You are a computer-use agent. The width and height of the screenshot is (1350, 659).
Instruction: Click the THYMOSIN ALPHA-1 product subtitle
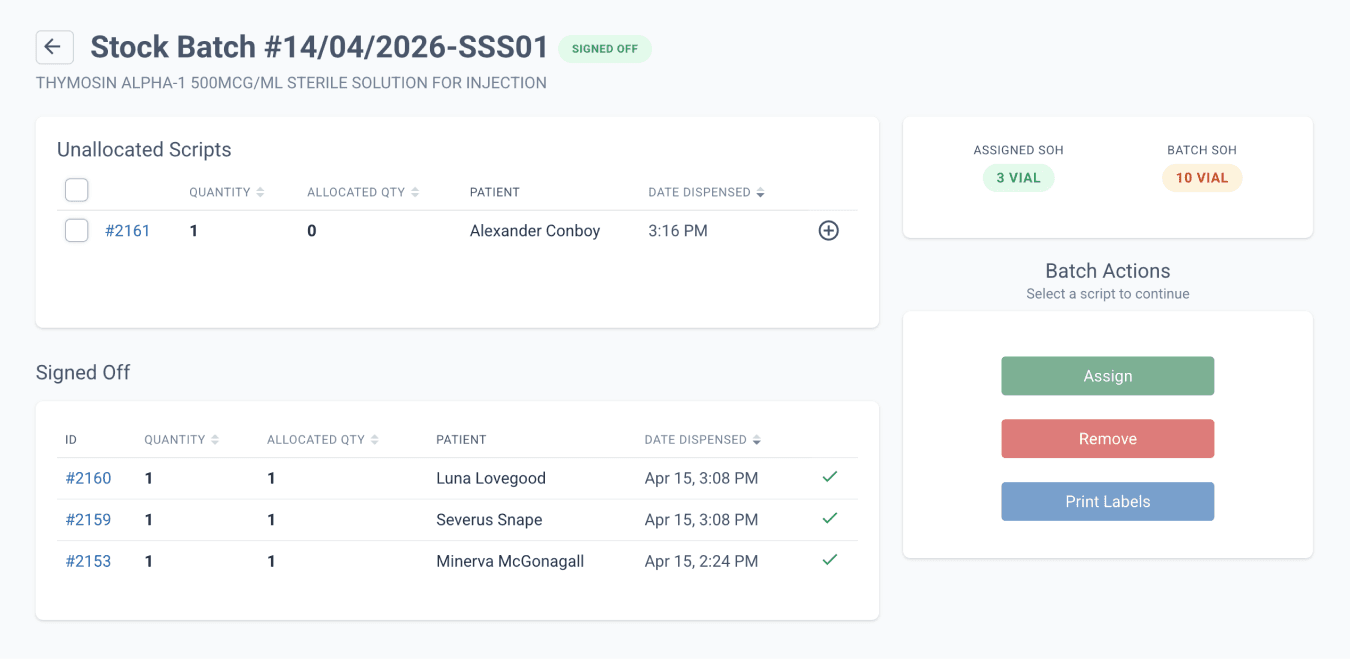point(291,83)
